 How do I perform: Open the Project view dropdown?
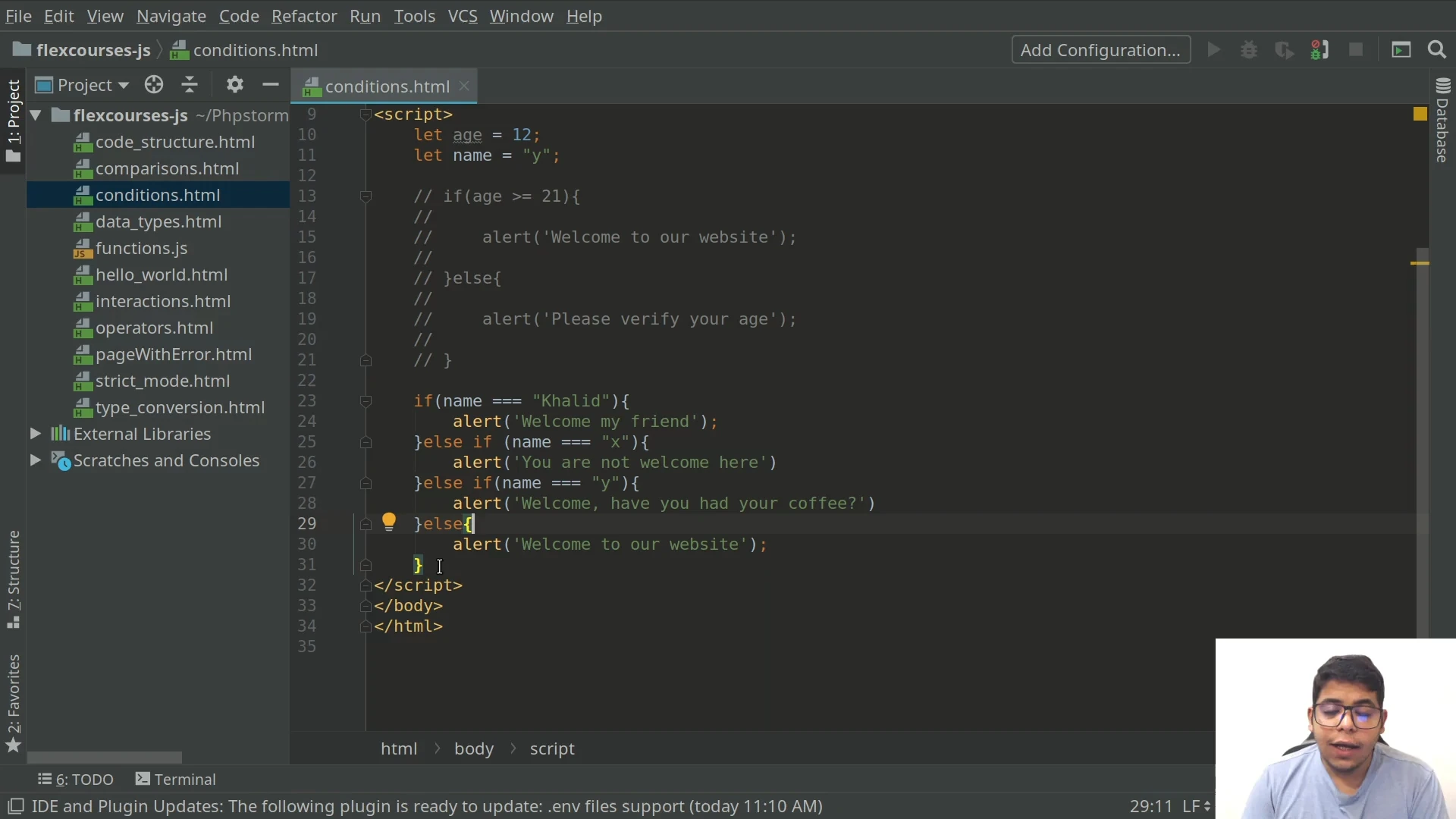click(x=83, y=85)
